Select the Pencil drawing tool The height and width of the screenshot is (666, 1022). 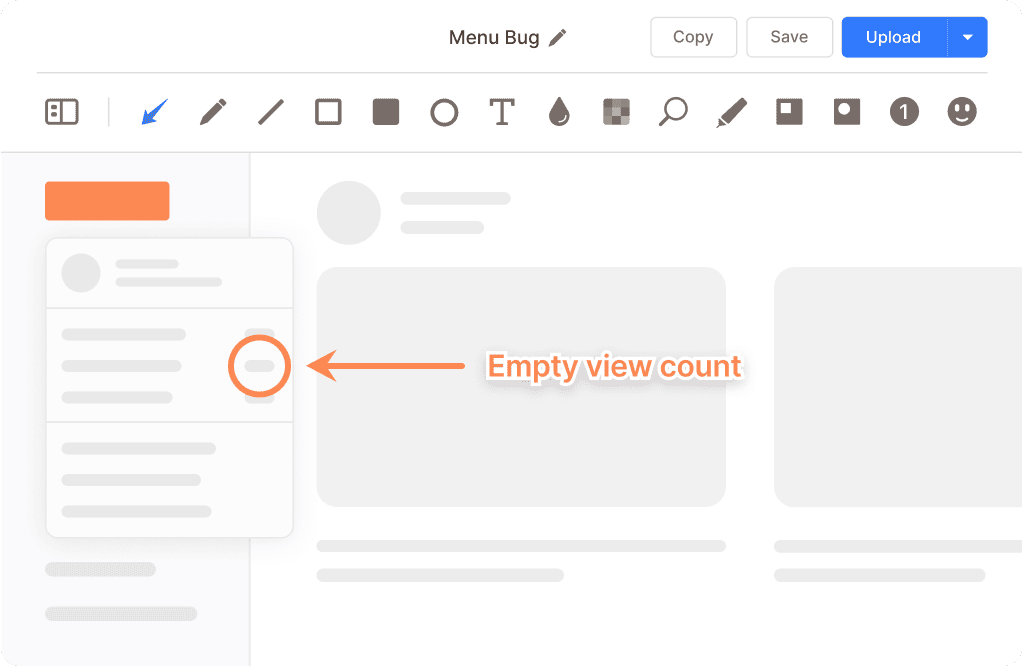coord(212,112)
